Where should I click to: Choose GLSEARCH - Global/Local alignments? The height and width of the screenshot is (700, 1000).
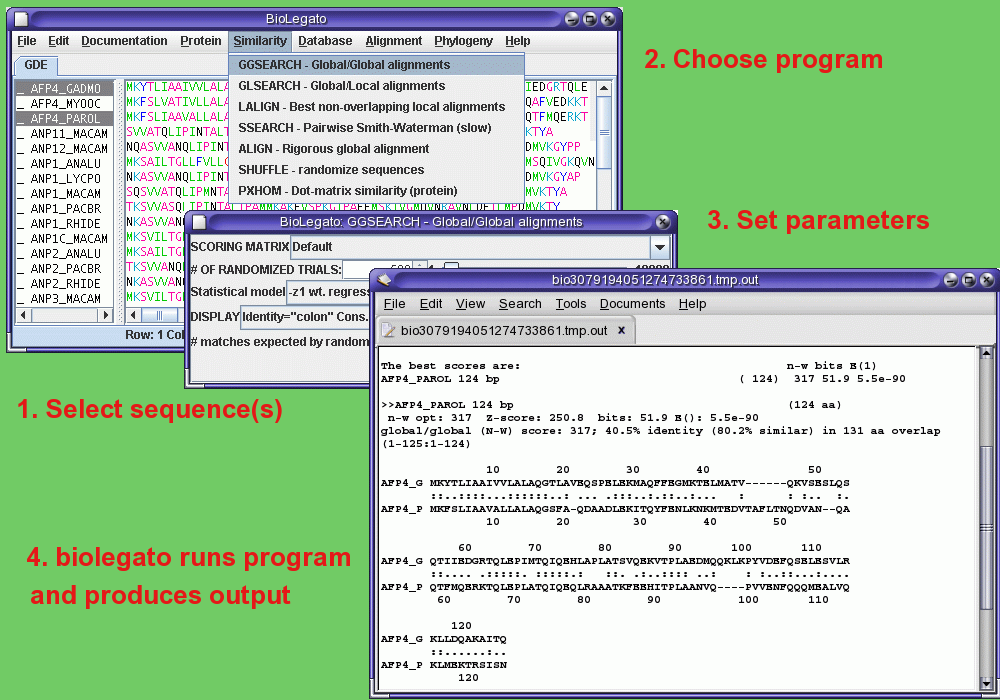click(x=376, y=85)
